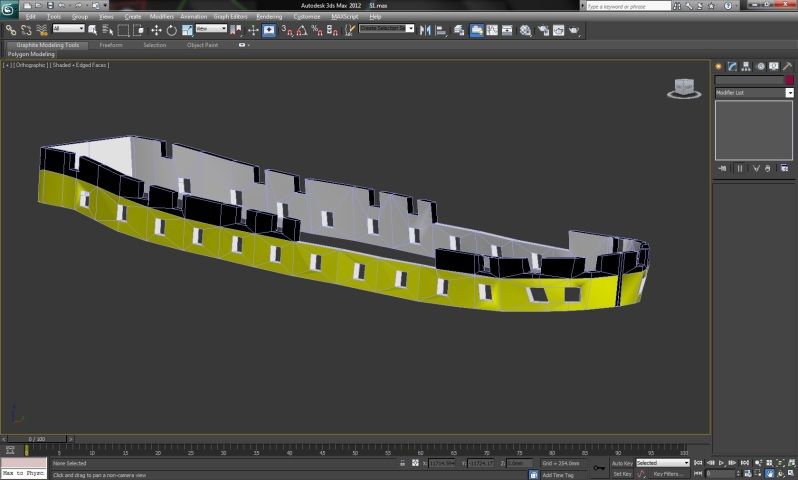Click the Mirror tool icon

pos(425,31)
